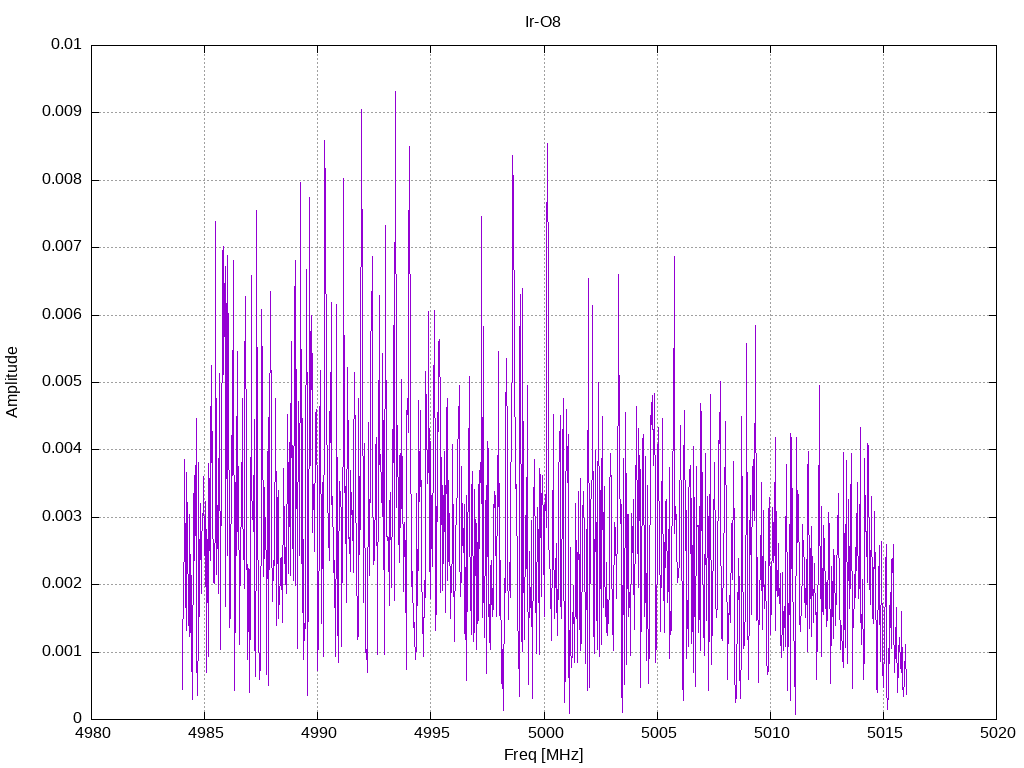
Task: Click the 'Amplitude' y-axis label
Action: pyautogui.click(x=12, y=382)
